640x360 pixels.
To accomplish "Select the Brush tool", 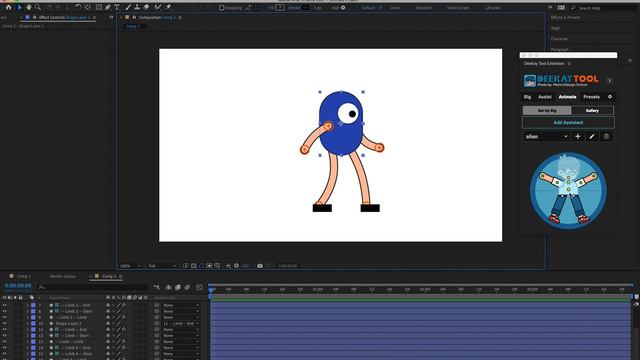I will click(x=128, y=7).
